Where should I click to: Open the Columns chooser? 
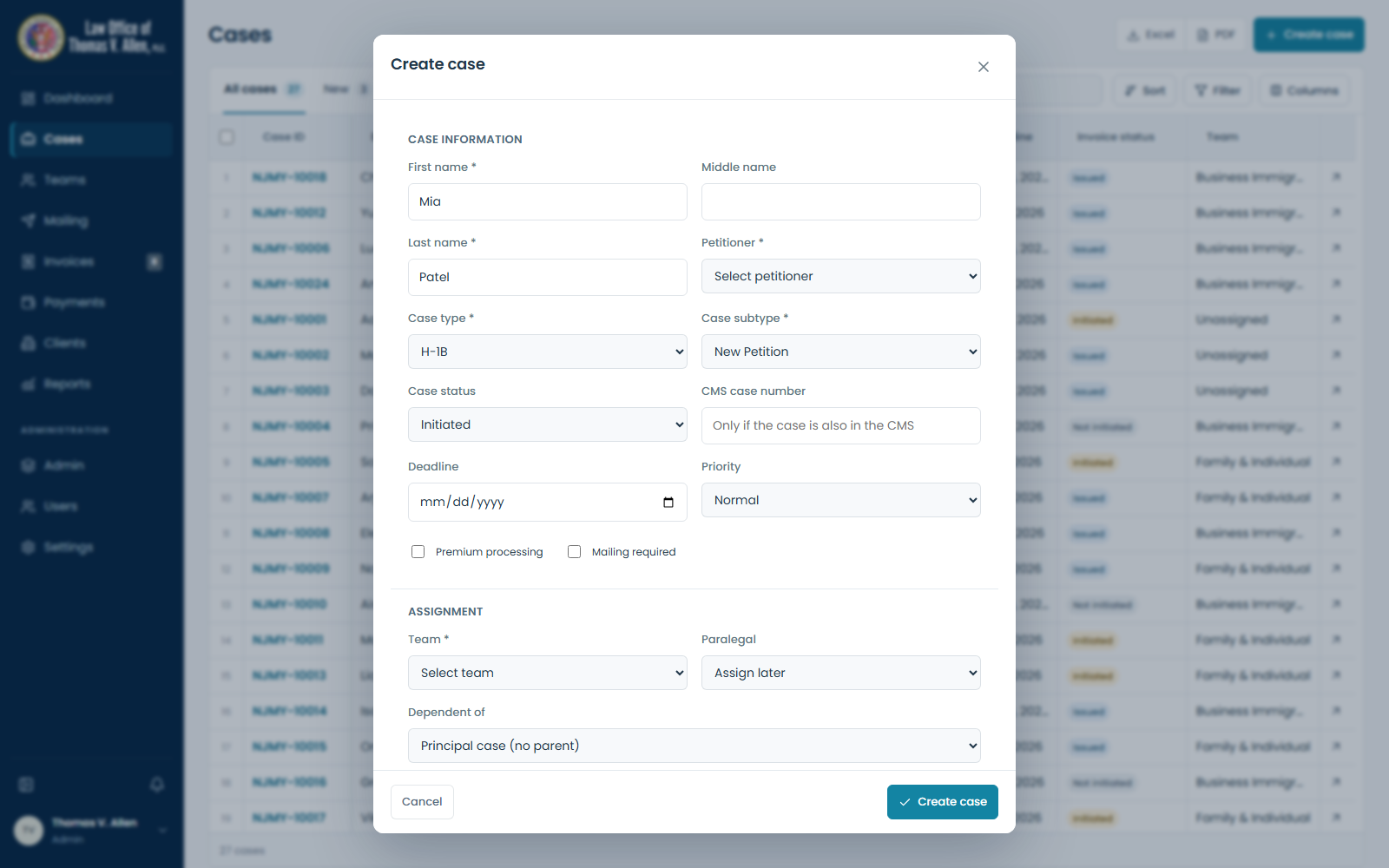point(1304,90)
